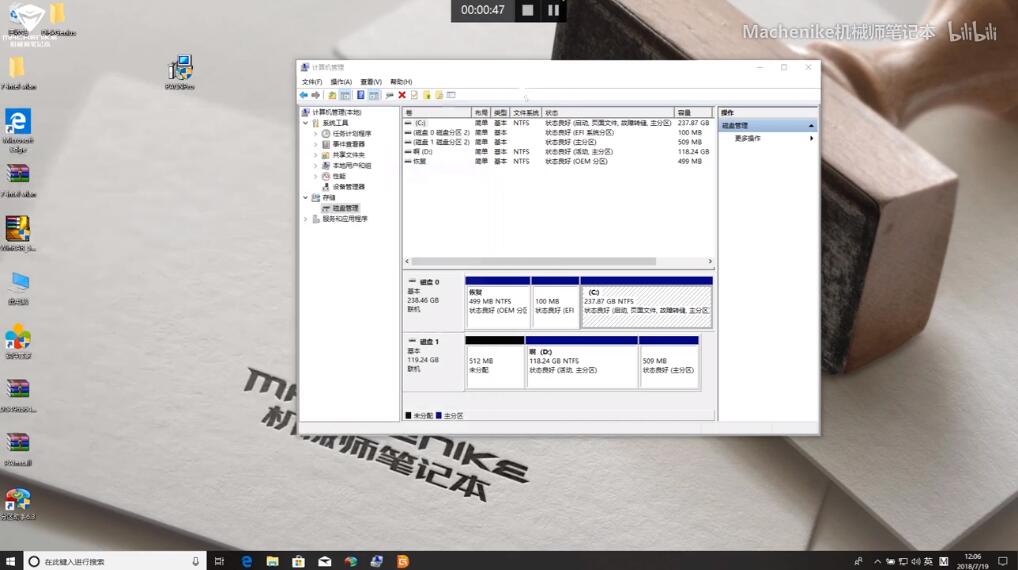Click the 类型 column header

click(x=501, y=113)
